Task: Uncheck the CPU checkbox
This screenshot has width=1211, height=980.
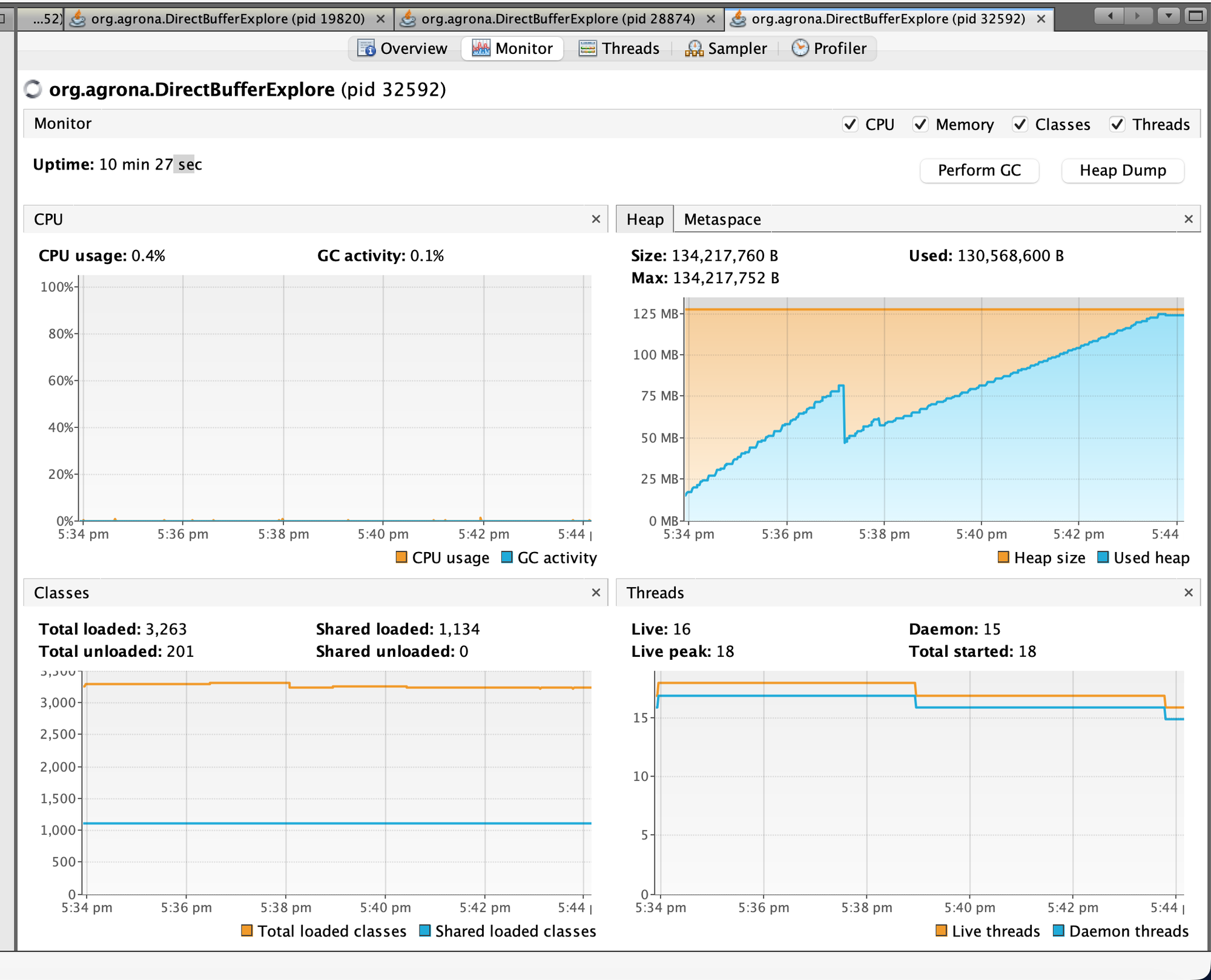Action: pos(850,125)
